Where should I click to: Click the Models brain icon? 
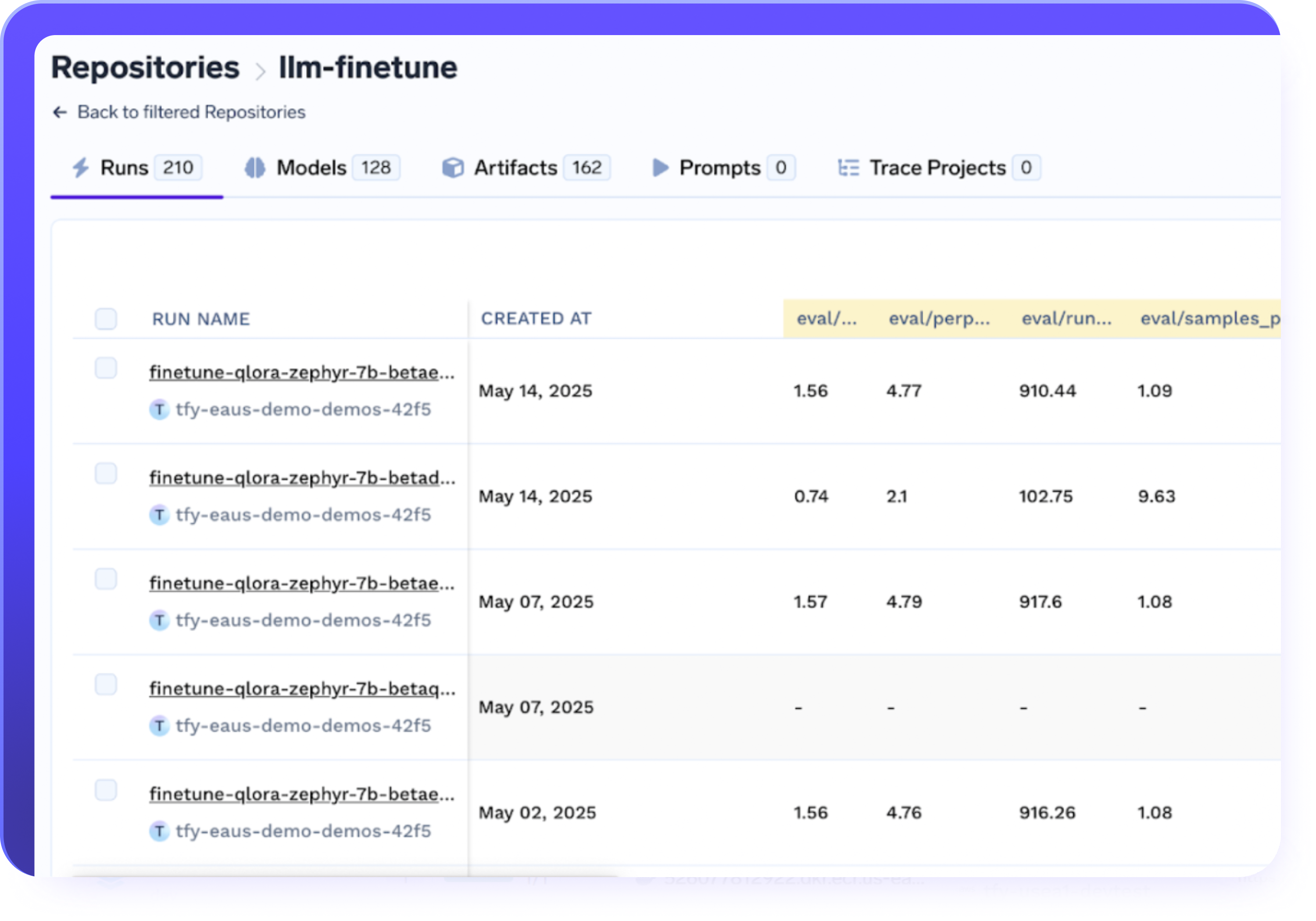[254, 168]
